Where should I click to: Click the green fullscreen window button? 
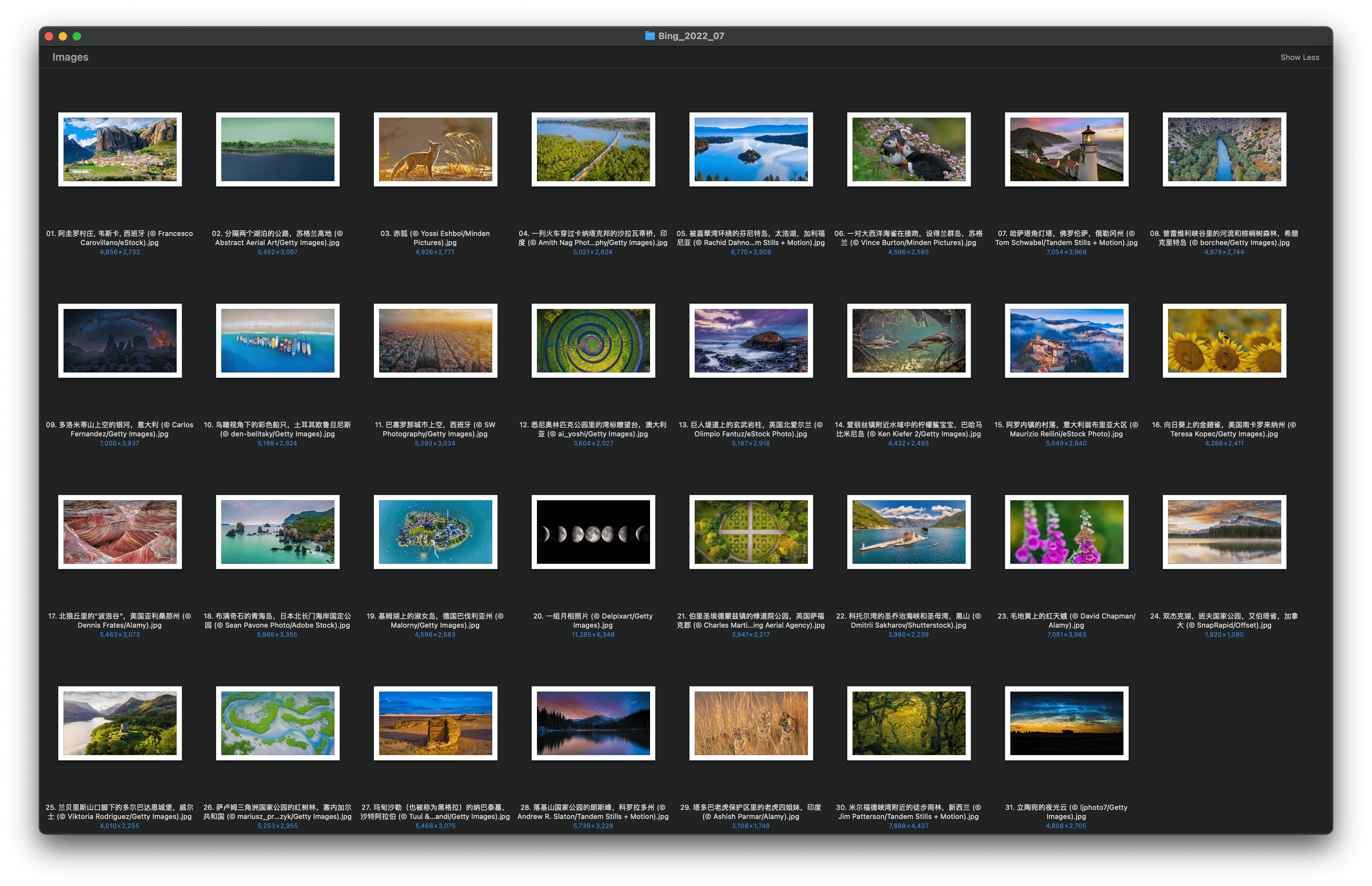[76, 36]
